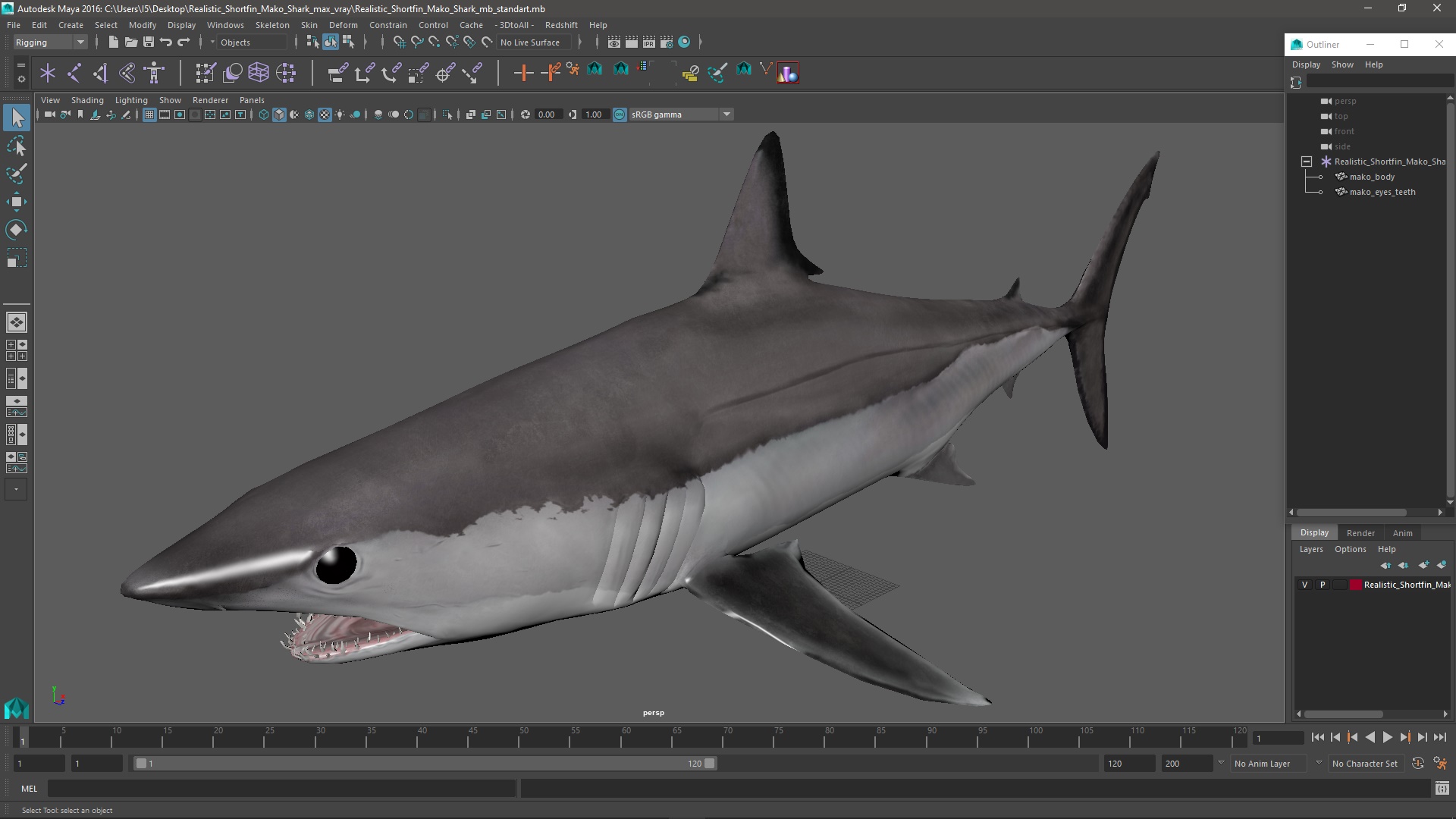Switch to the Anim layer tab
The height and width of the screenshot is (819, 1456).
click(1402, 533)
